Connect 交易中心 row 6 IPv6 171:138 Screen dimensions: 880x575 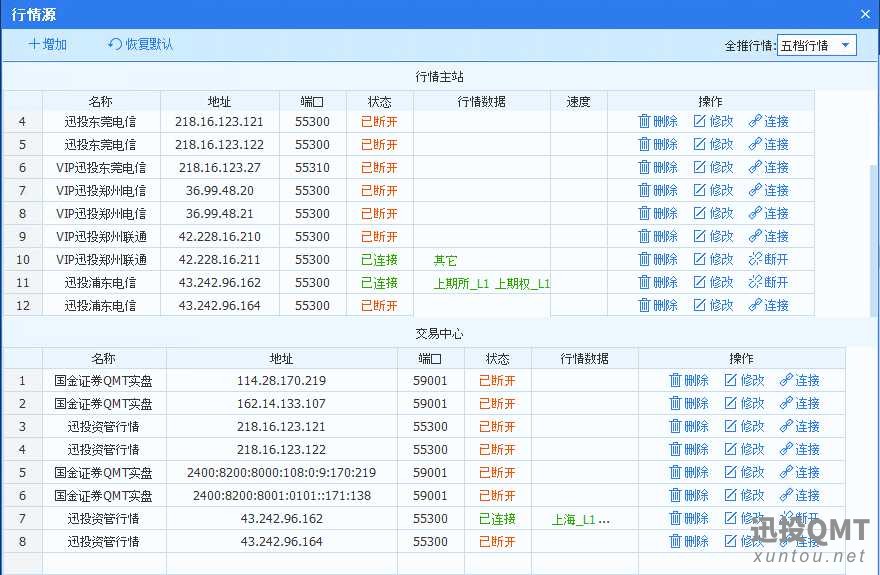point(799,495)
